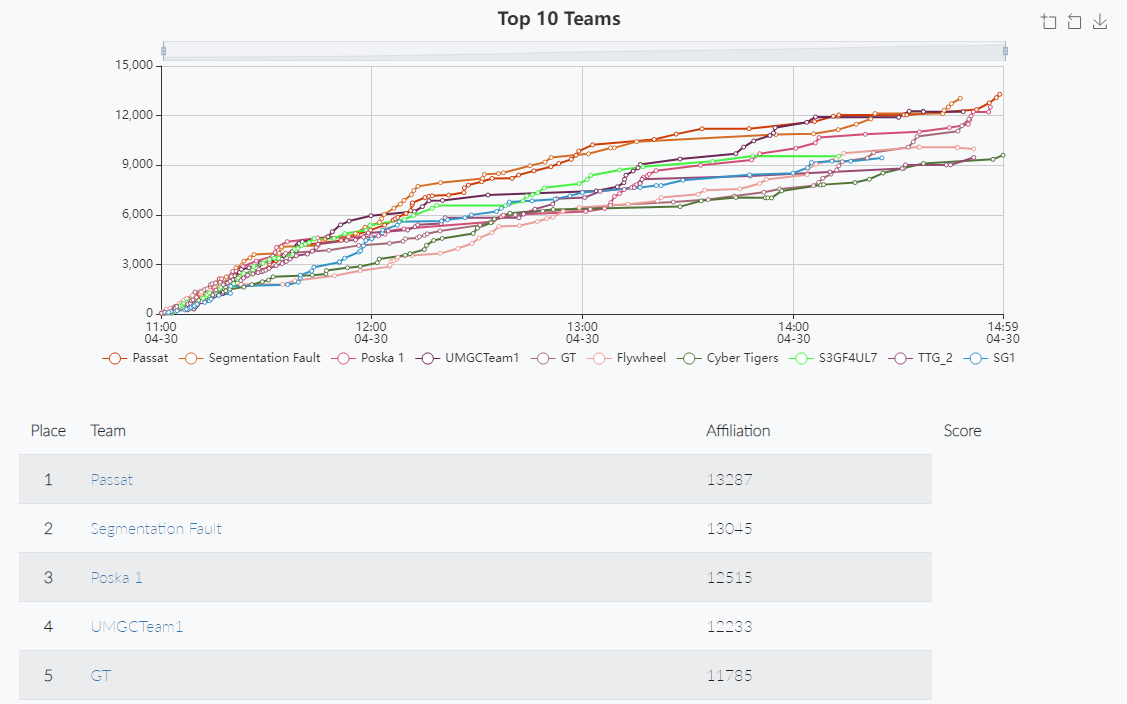This screenshot has height=704, width=1127.
Task: Open the GT team link
Action: click(x=100, y=676)
